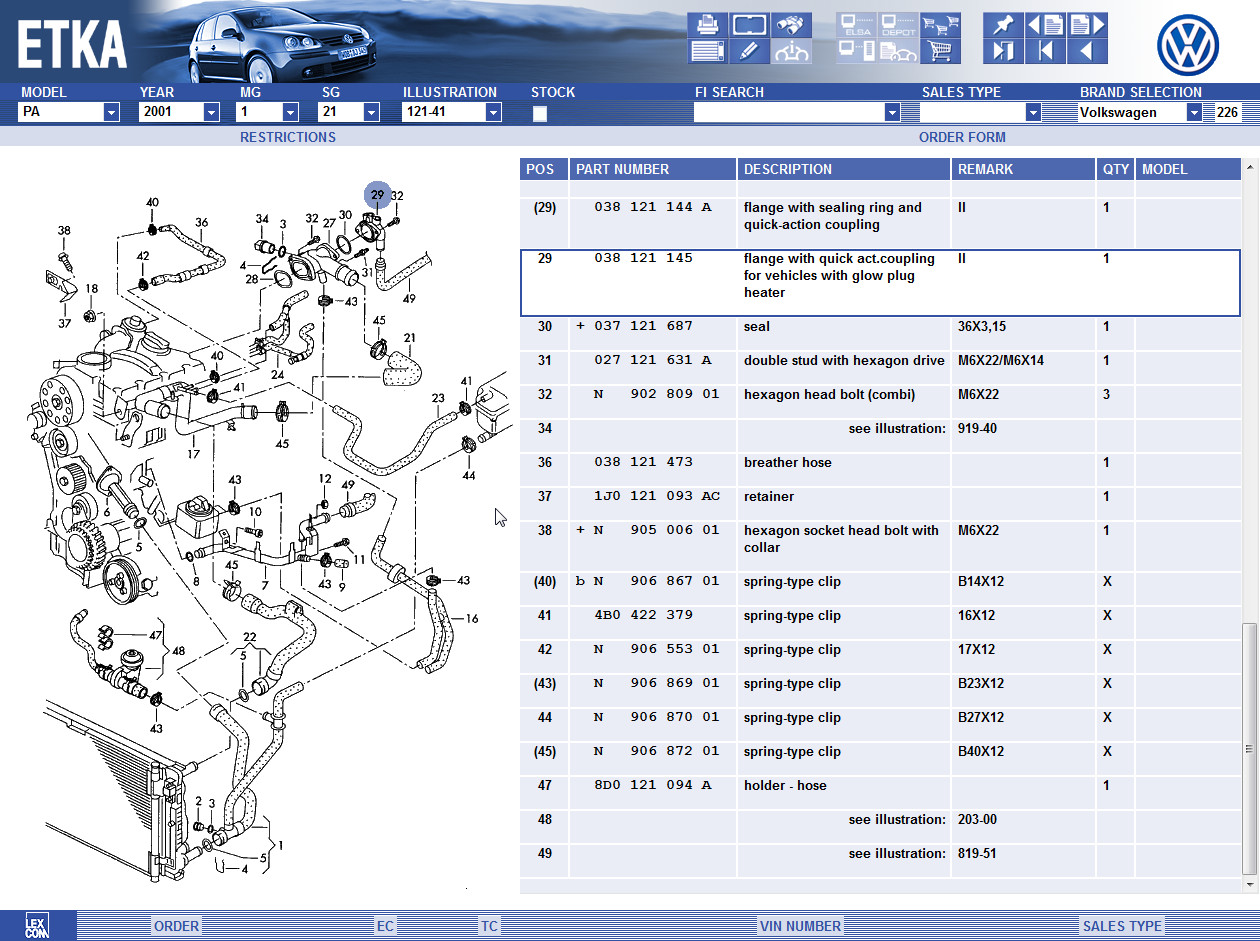Viewport: 1260px width, 941px height.
Task: Open the ILLUSTRATION dropdown arrow
Action: pyautogui.click(x=493, y=113)
